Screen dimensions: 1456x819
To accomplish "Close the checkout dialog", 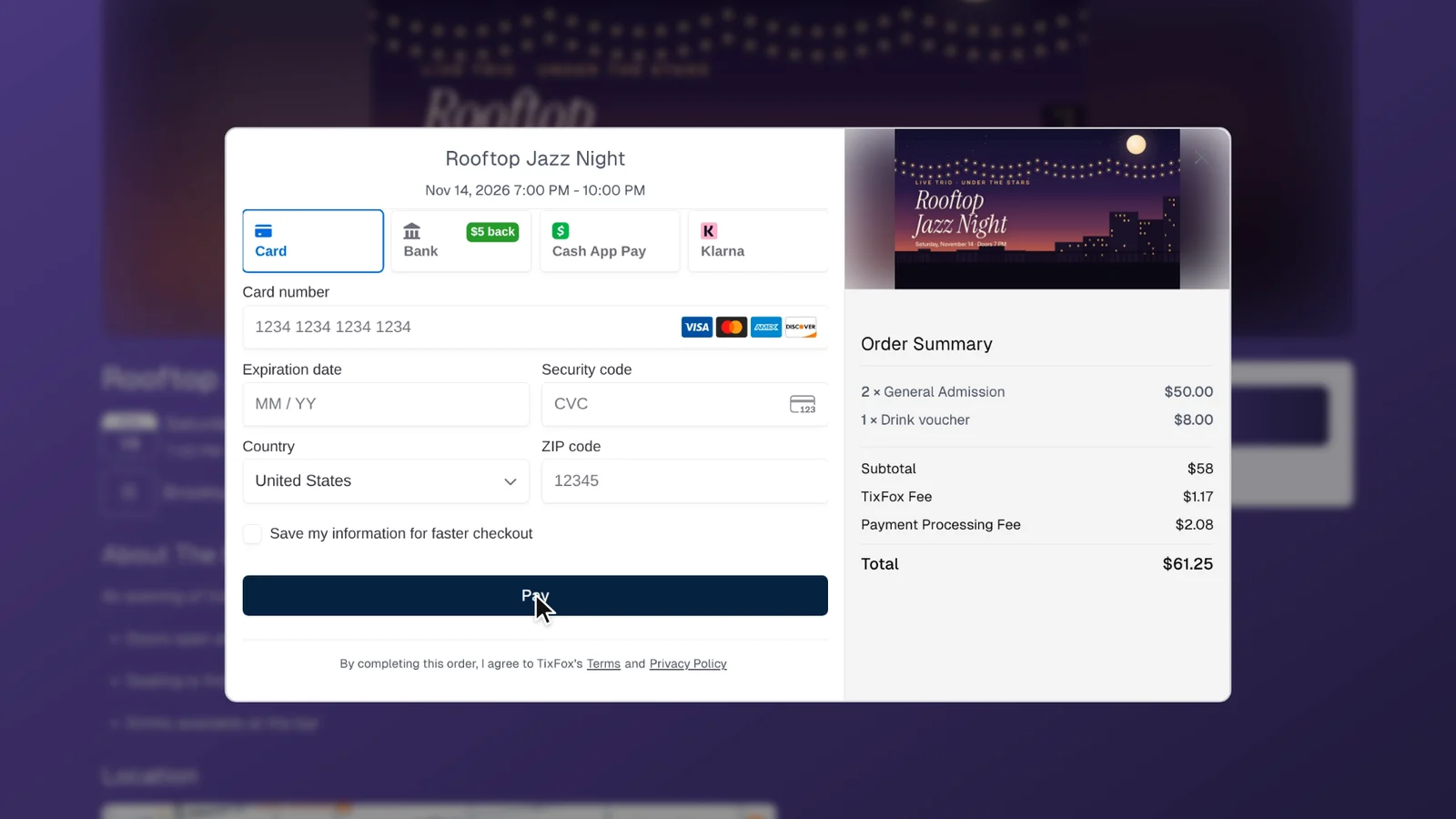I will (x=1200, y=158).
